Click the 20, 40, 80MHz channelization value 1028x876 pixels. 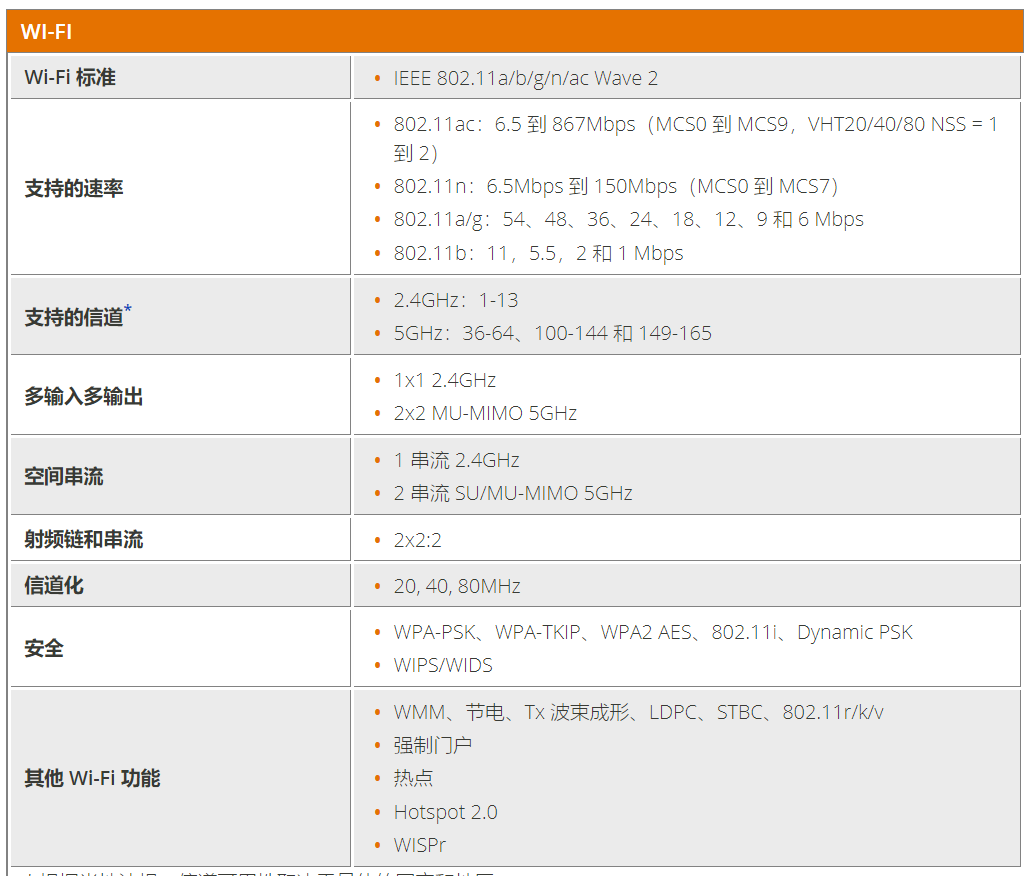[x=456, y=587]
